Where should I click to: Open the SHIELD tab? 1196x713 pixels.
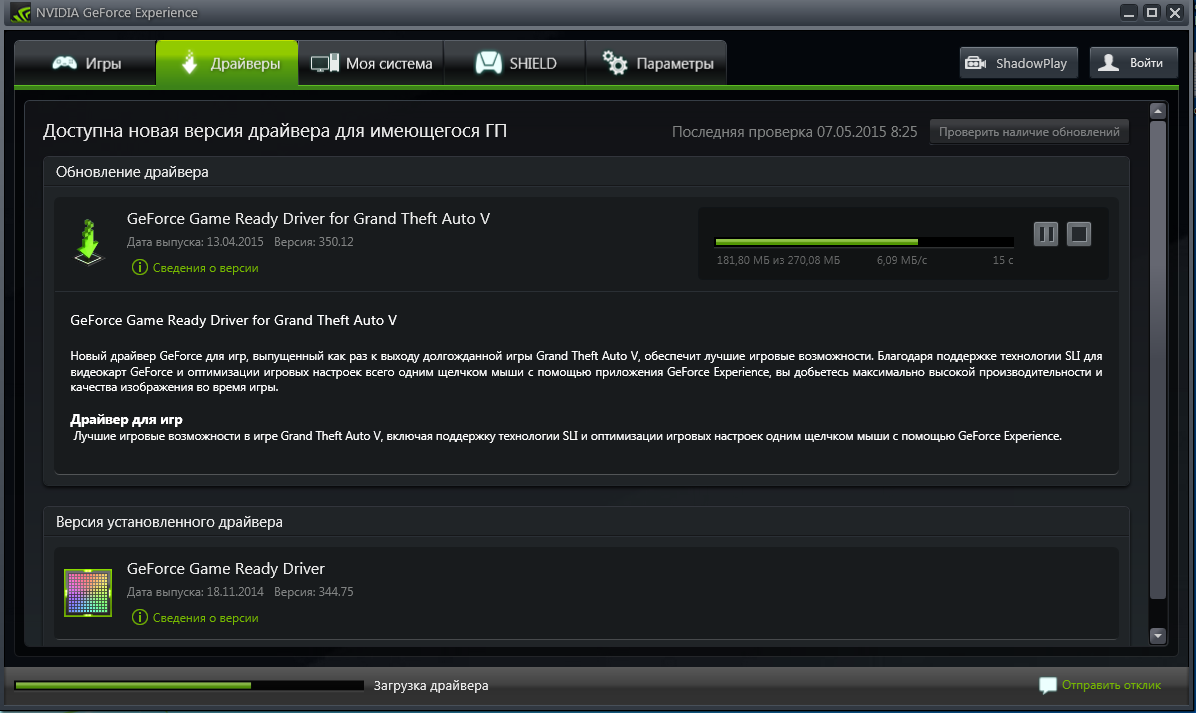pyautogui.click(x=514, y=63)
